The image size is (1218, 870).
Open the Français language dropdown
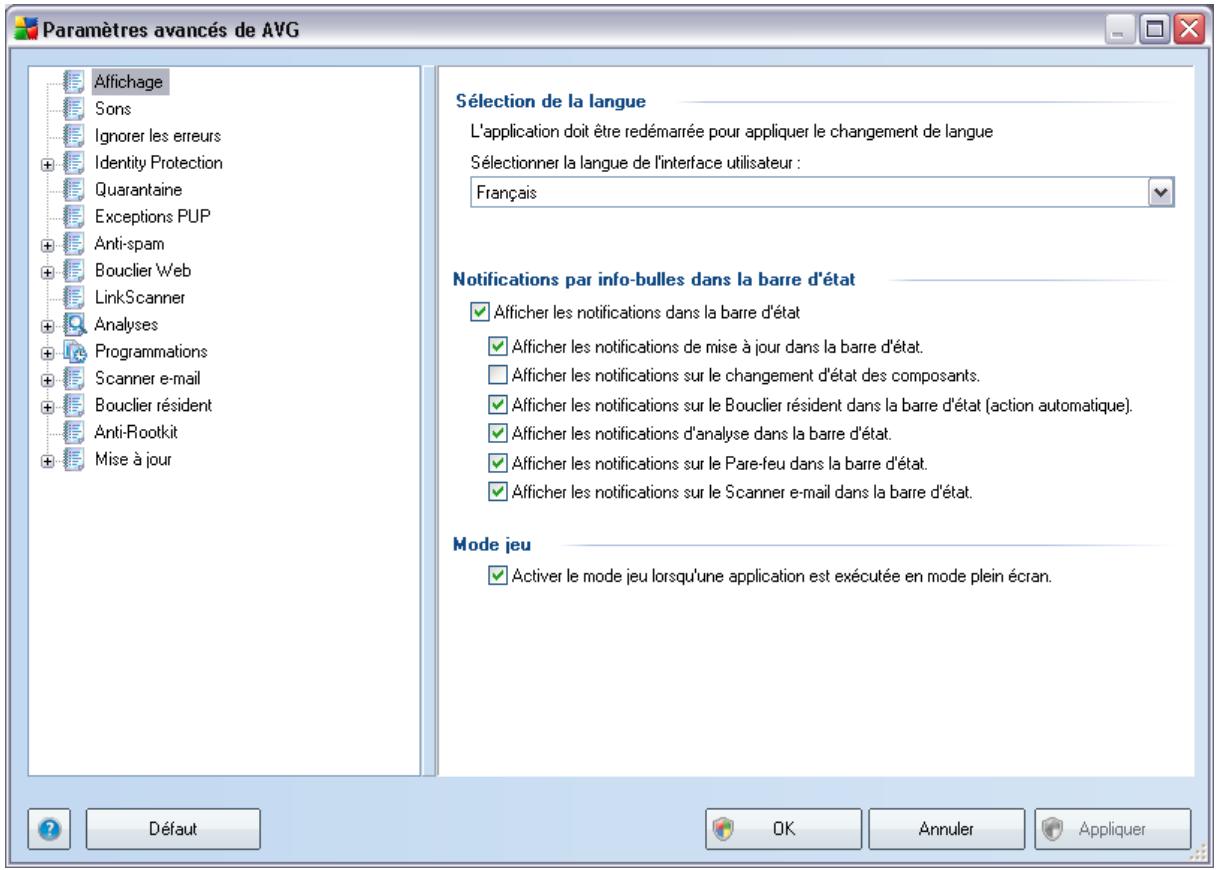pos(1163,191)
